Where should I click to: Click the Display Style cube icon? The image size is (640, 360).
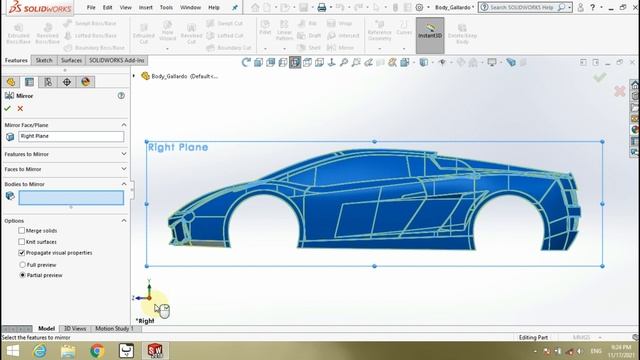click(x=424, y=62)
